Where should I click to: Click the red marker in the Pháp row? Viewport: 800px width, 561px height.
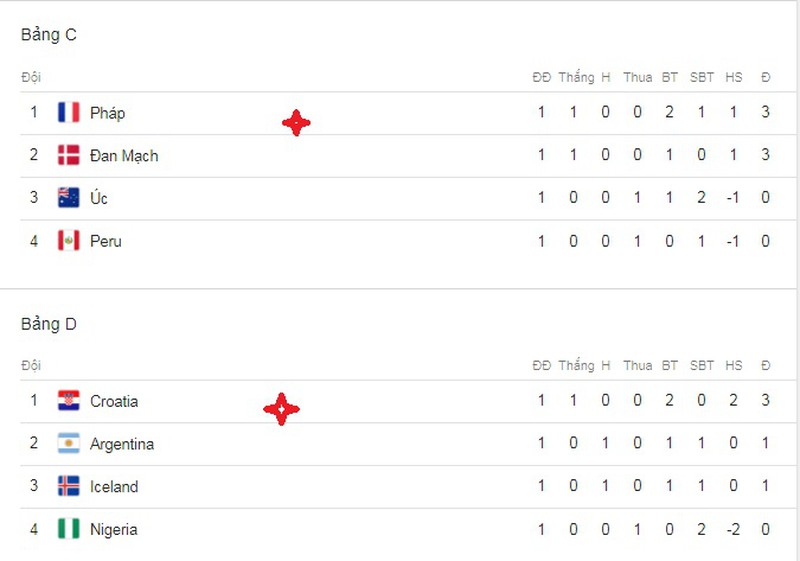coord(295,123)
